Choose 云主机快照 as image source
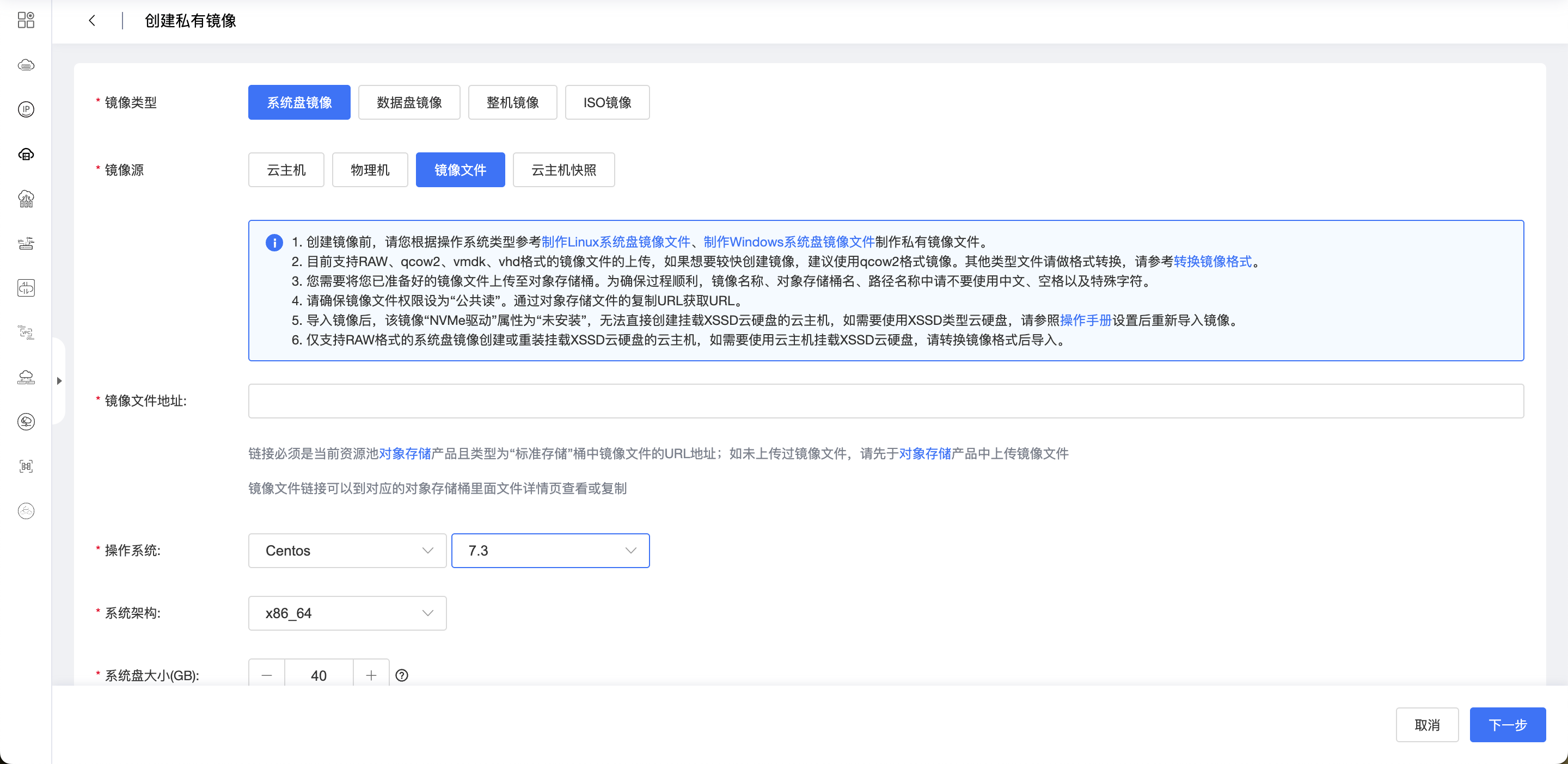The width and height of the screenshot is (1568, 764). tap(563, 170)
